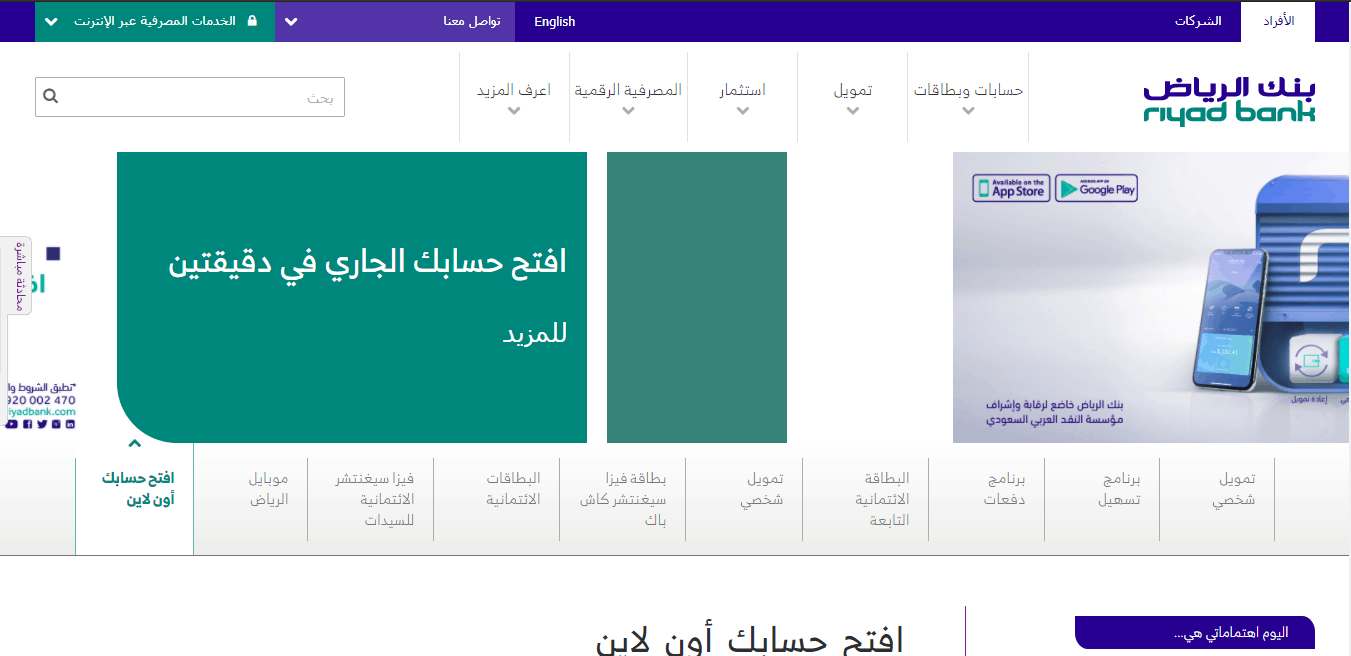Click the اليوم اهتماماتي هي button
The image size is (1351, 656).
(x=1195, y=633)
